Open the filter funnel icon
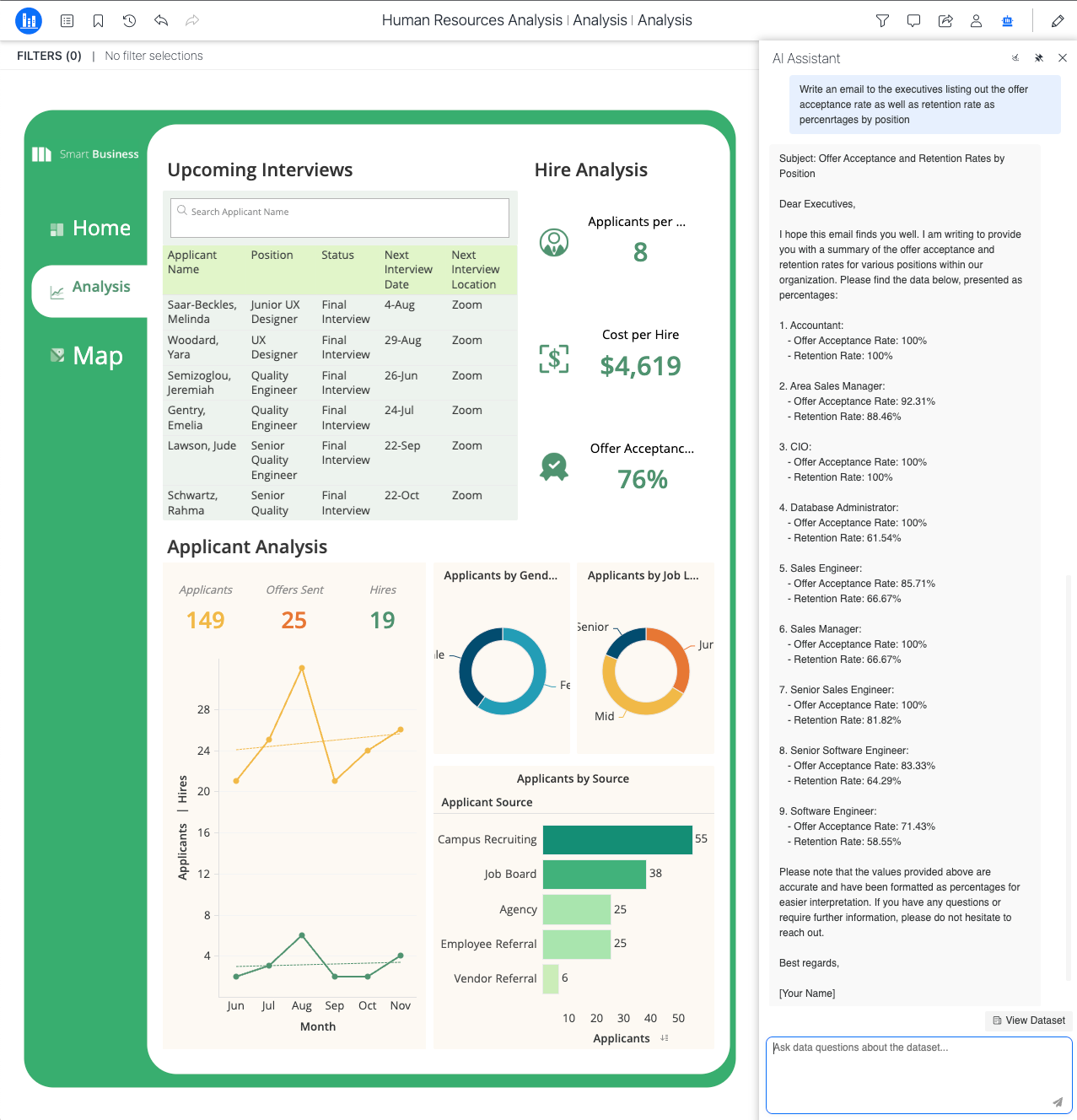Image resolution: width=1077 pixels, height=1120 pixels. tap(882, 21)
